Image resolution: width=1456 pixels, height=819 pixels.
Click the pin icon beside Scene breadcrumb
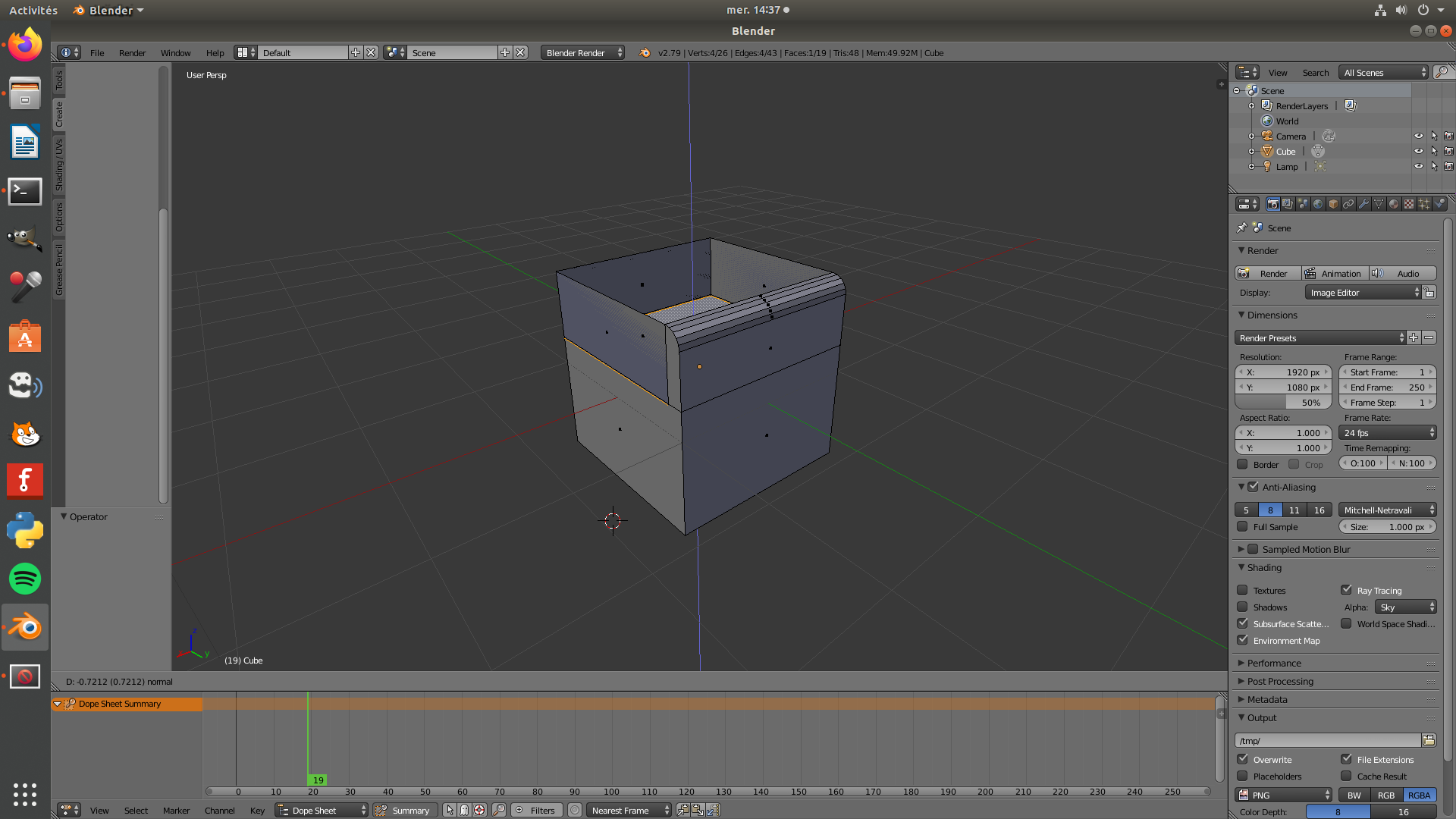coord(1242,227)
